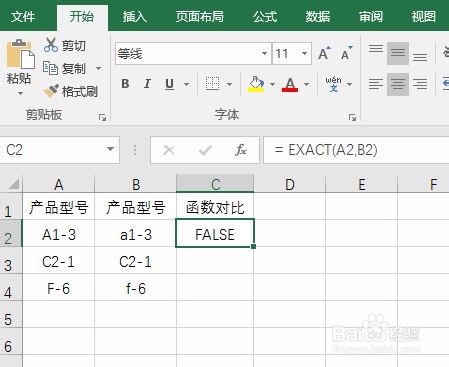Click the Copy (复制) button
Screen dimensions: 449x367
[x=65, y=68]
